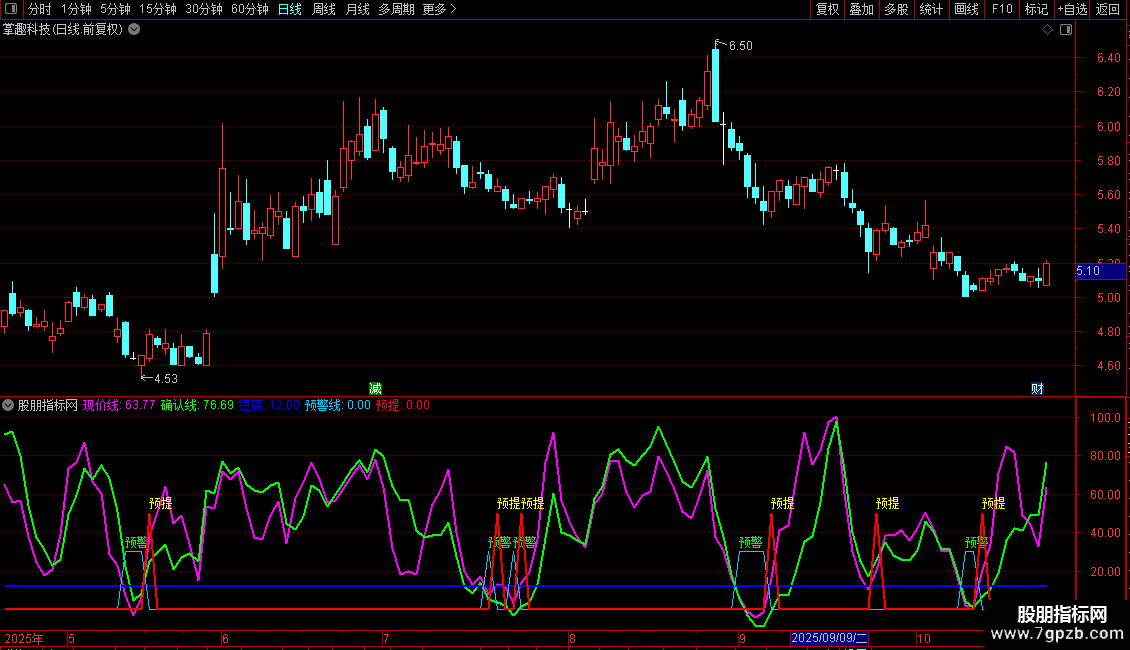Click the 6.50 high price label
Viewport: 1130px width, 650px height.
coord(741,45)
